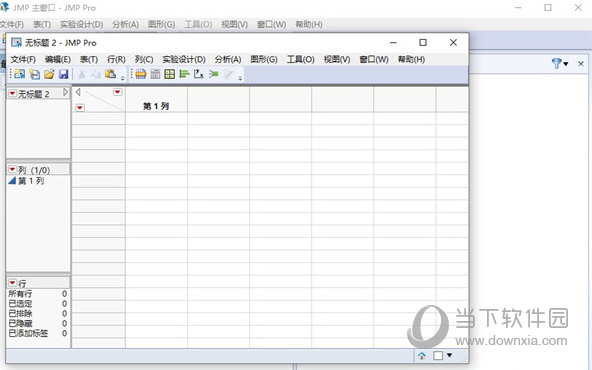592x370 pixels.
Task: Toggle the empty checkbox in the status bar
Action: point(438,355)
